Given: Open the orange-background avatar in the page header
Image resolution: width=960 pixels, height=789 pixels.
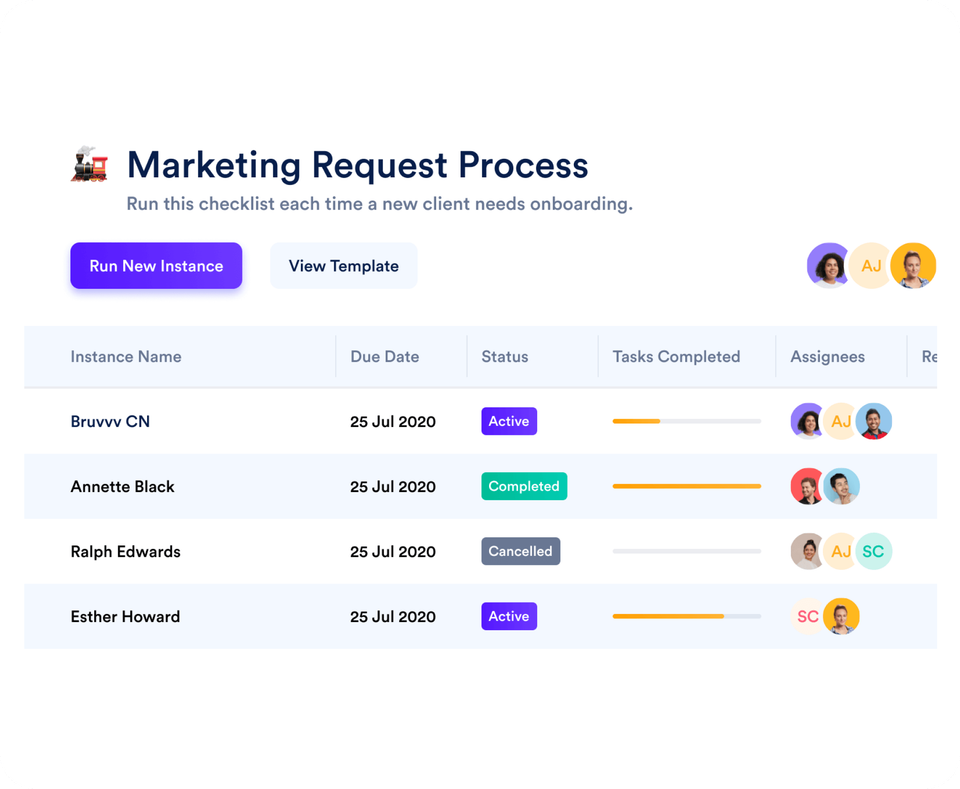Looking at the screenshot, I should point(913,266).
